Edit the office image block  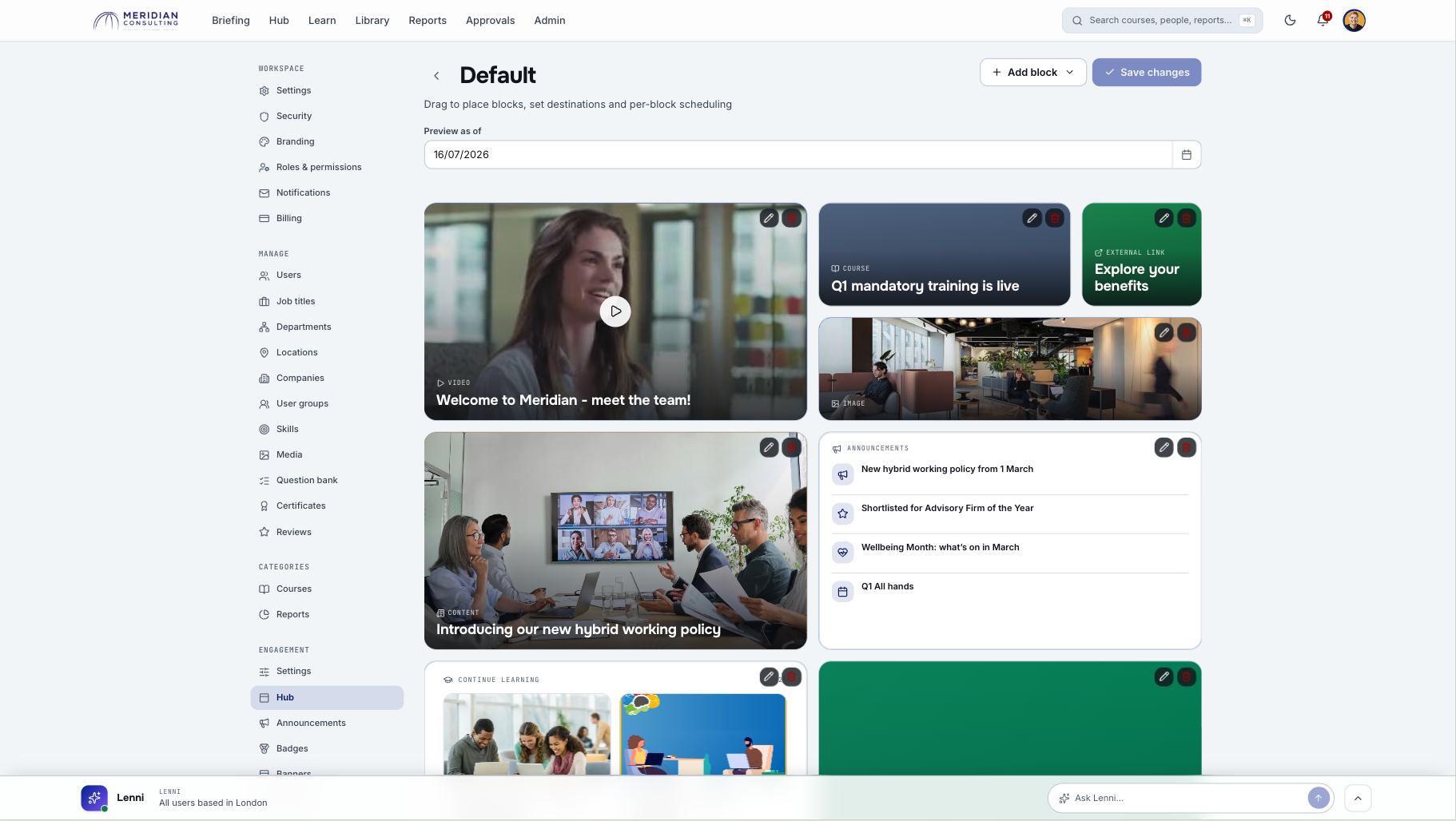[x=1164, y=332]
